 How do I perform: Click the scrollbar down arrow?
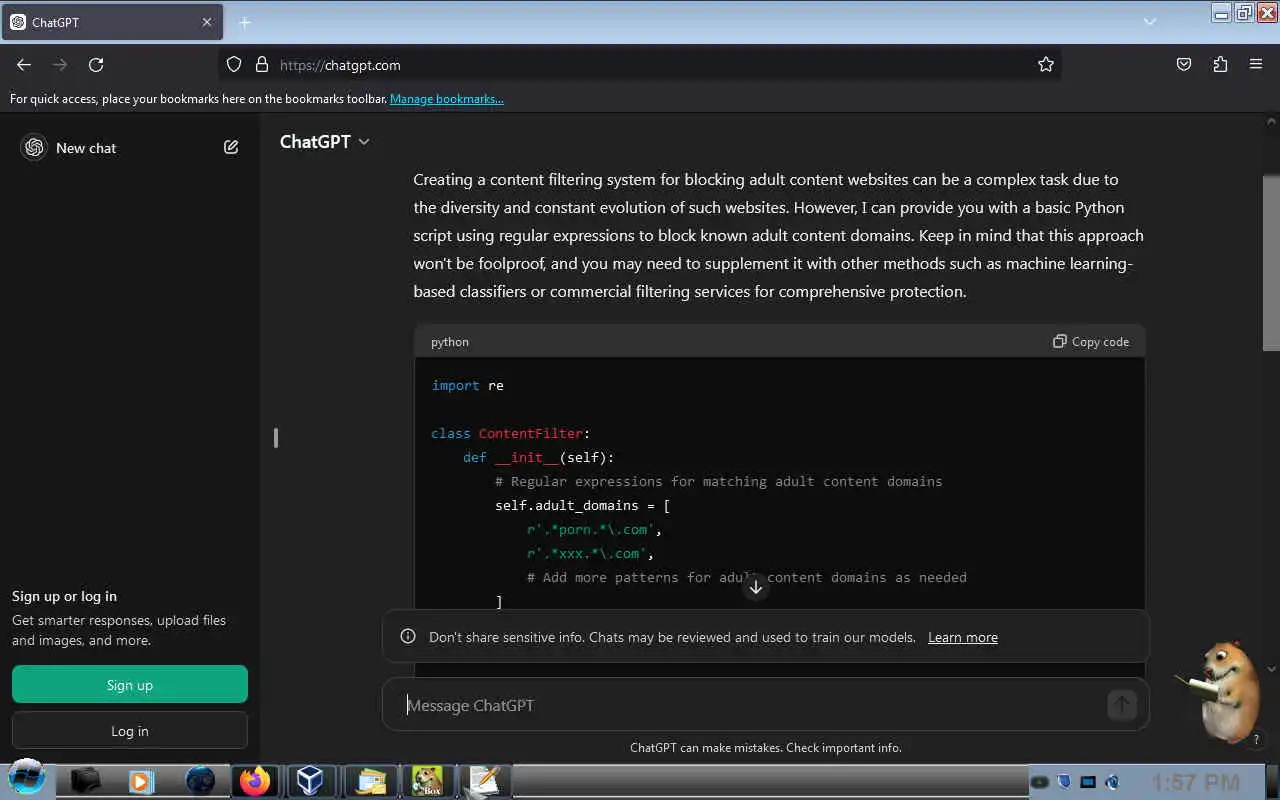pyautogui.click(x=1271, y=668)
